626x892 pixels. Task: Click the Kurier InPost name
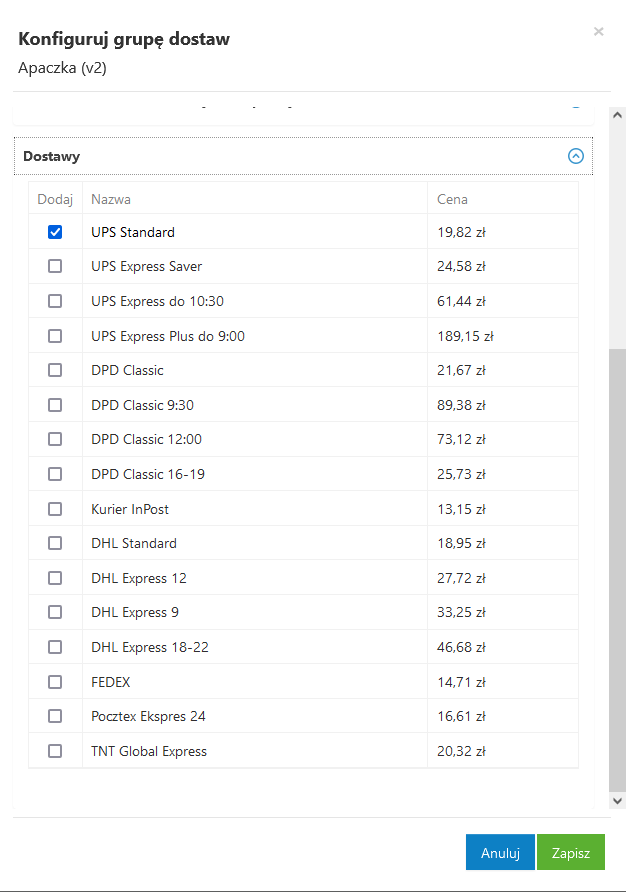[130, 509]
